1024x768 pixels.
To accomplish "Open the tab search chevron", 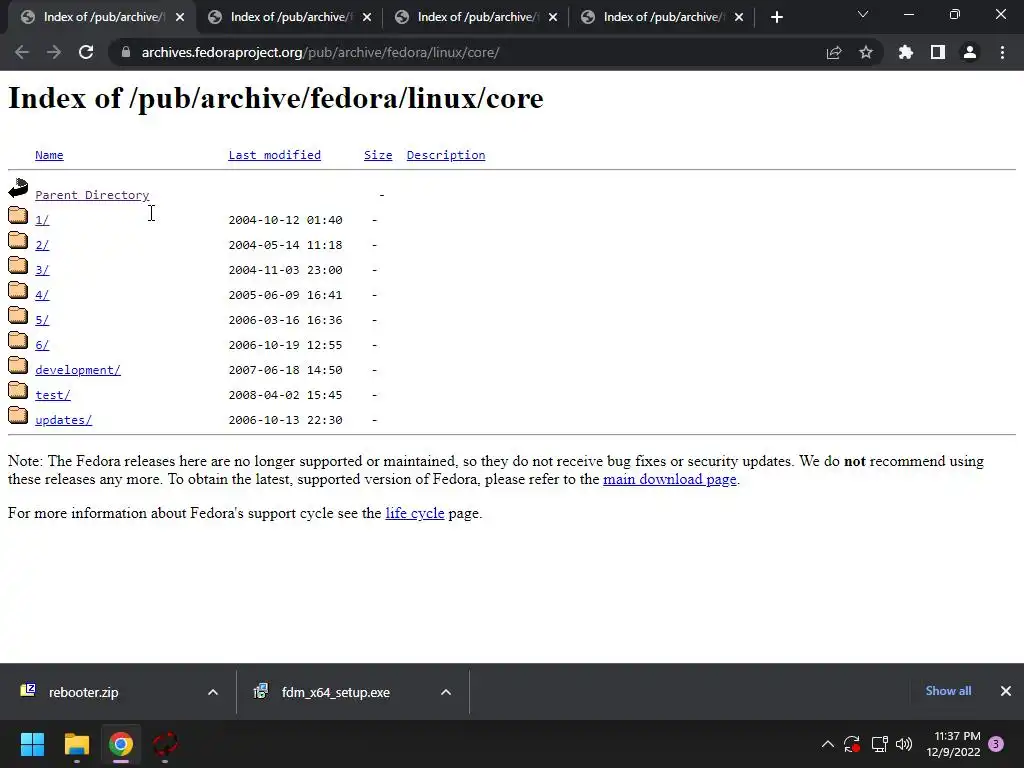I will [863, 14].
